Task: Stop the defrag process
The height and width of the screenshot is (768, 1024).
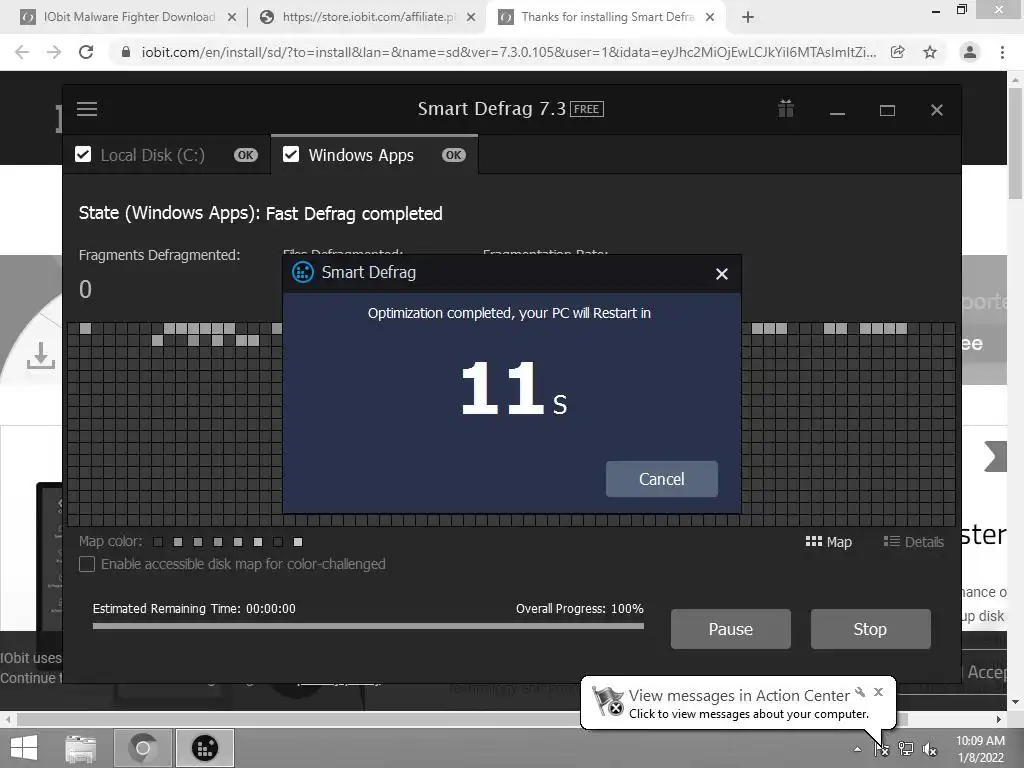Action: pos(871,629)
